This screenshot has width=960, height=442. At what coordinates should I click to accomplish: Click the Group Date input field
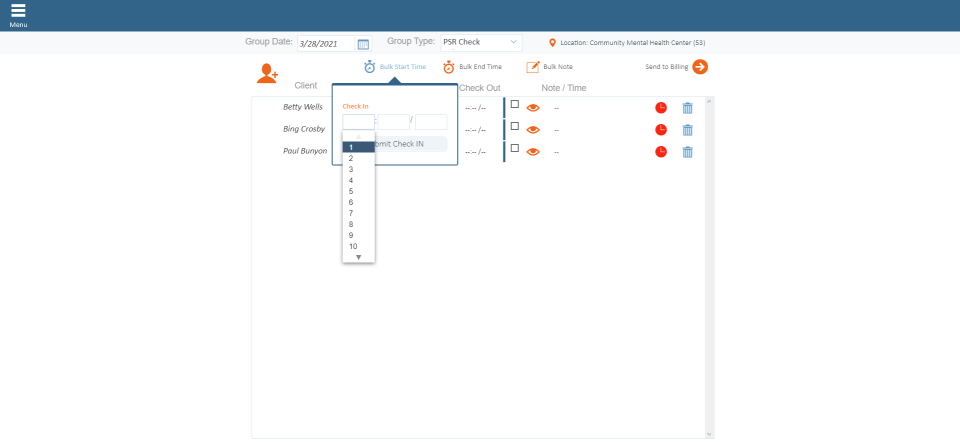[326, 44]
